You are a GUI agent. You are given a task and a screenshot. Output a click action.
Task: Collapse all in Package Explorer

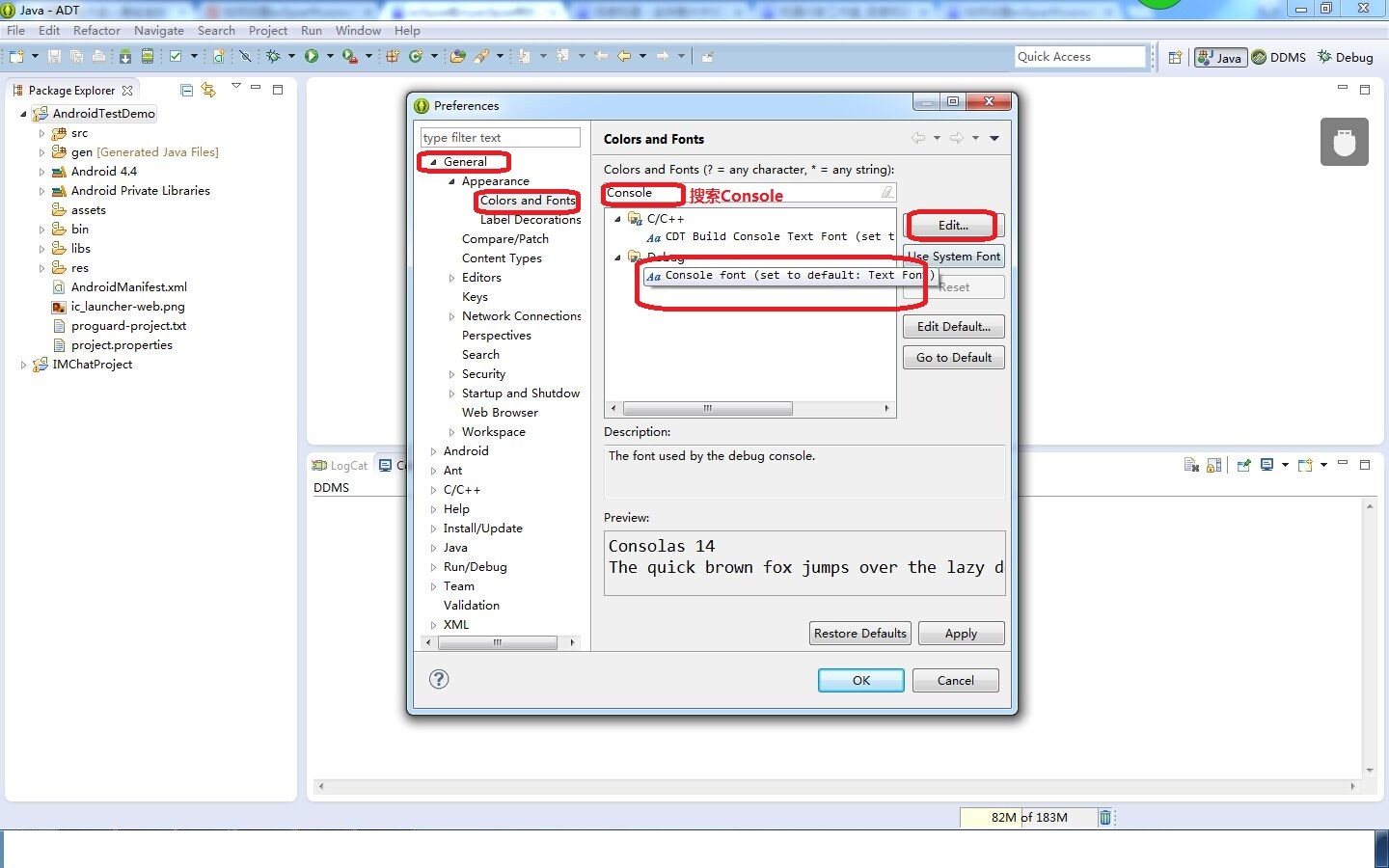pyautogui.click(x=187, y=90)
